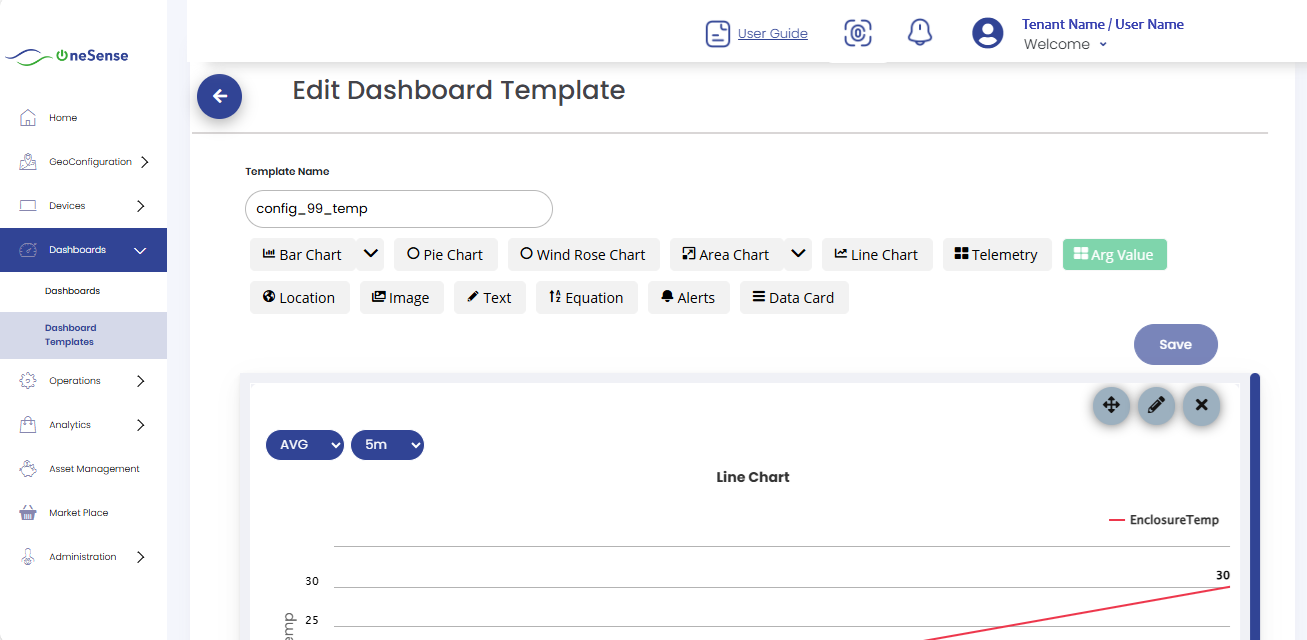Click the move handle on the Line Chart widget
1307x640 pixels.
point(1111,406)
